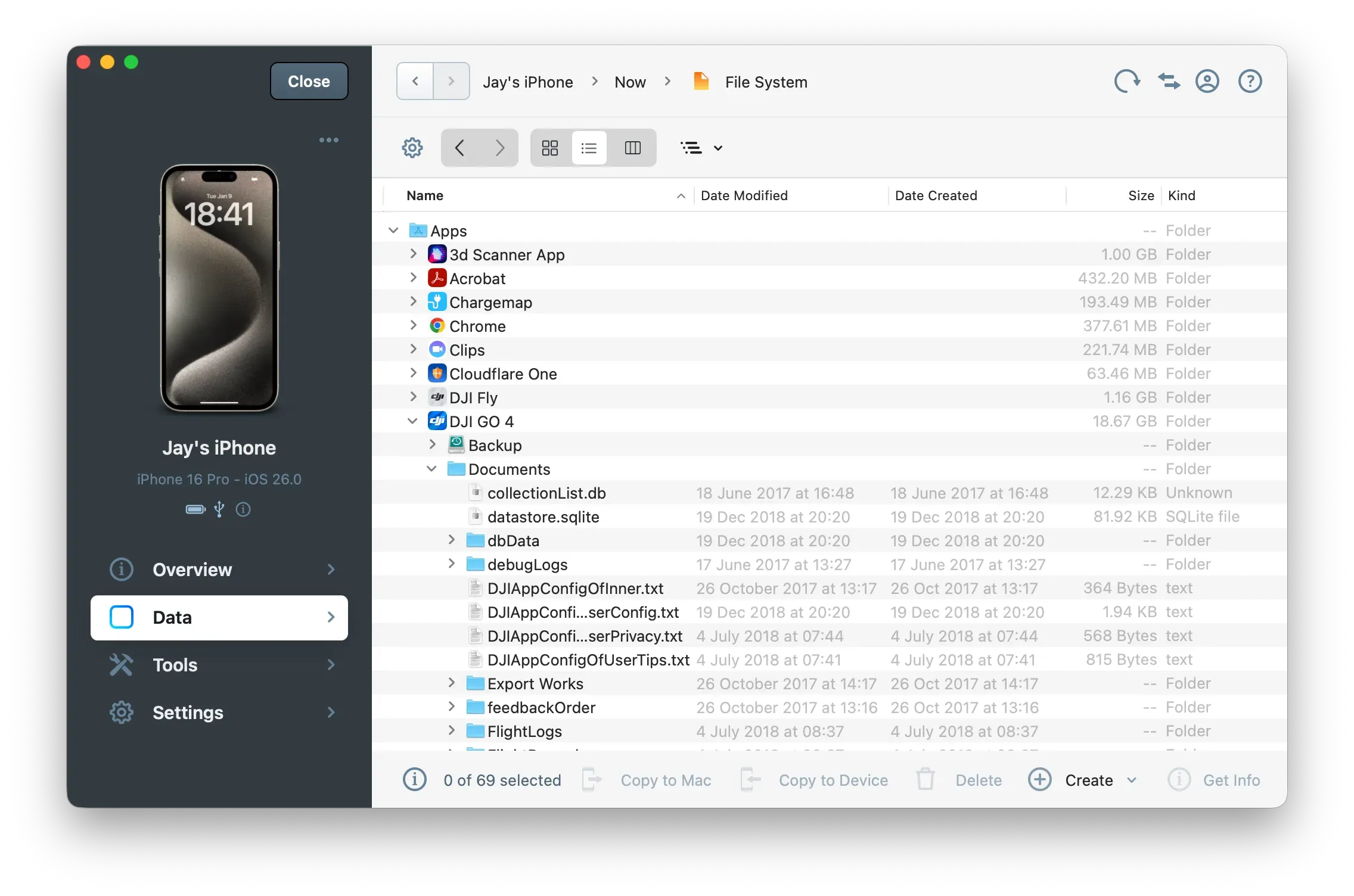The height and width of the screenshot is (896, 1354).
Task: Switch to column view mode
Action: 632,148
